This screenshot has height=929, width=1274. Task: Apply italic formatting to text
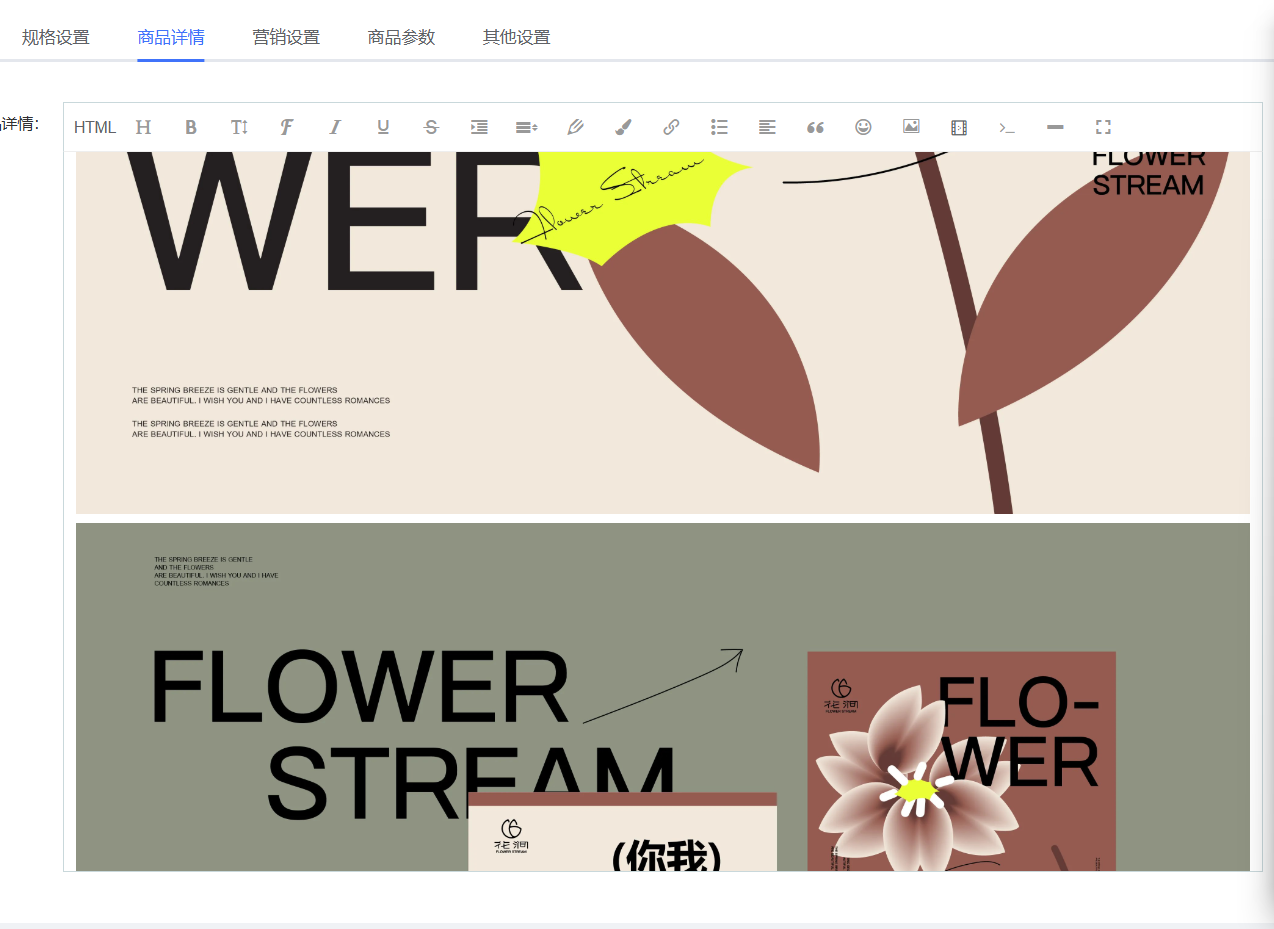pos(335,127)
